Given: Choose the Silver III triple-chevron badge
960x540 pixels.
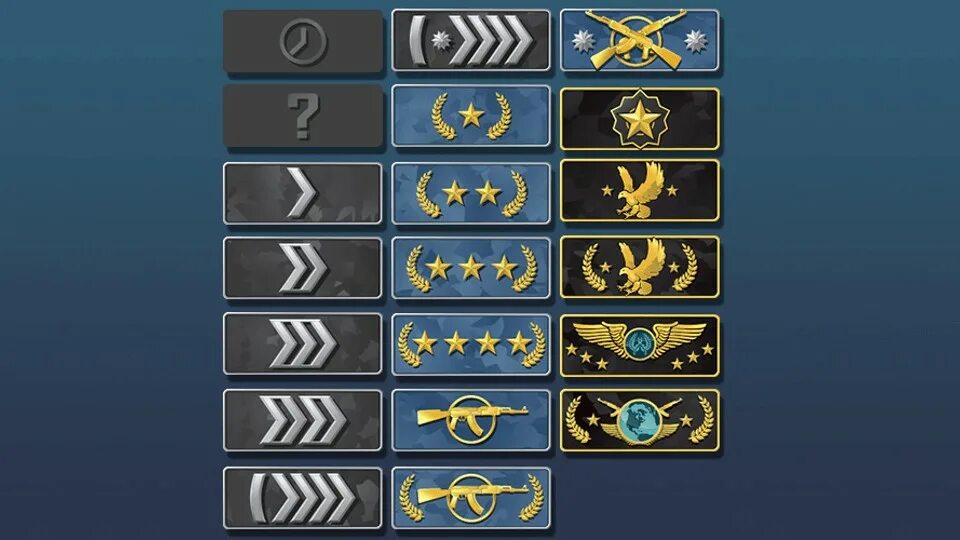Looking at the screenshot, I should tap(302, 344).
